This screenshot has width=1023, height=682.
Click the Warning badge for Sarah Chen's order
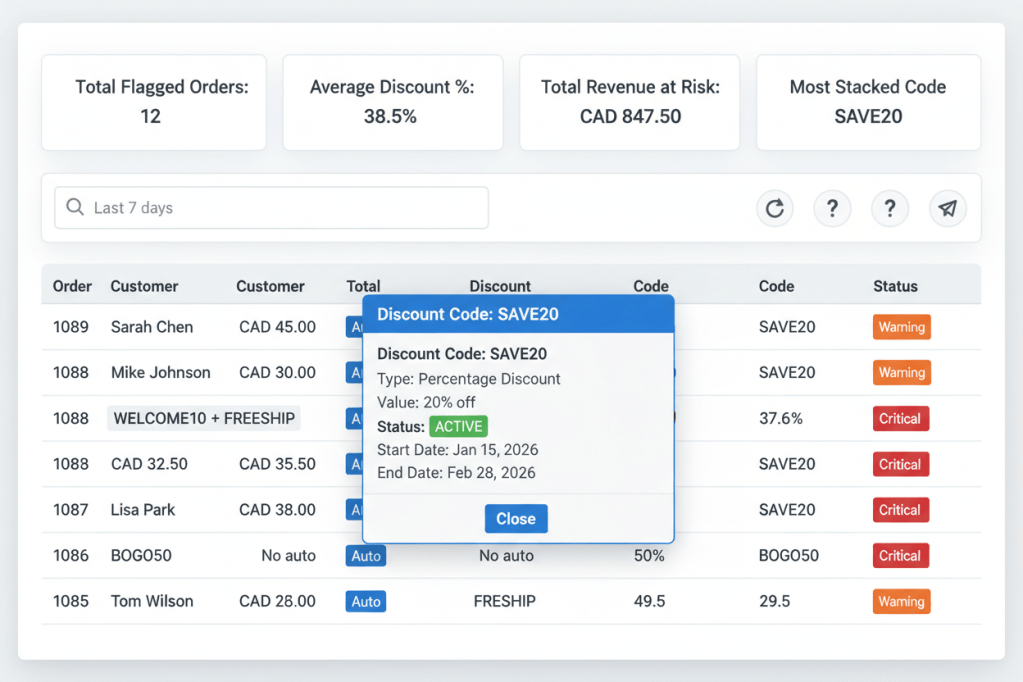[x=901, y=327]
